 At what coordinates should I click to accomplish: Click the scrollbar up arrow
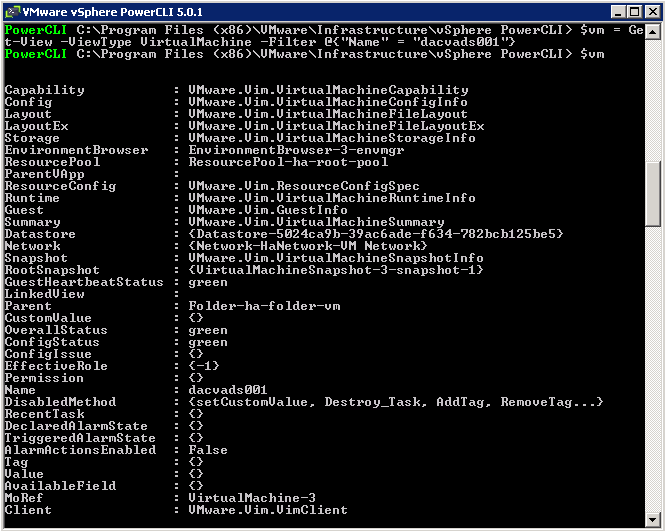653,32
